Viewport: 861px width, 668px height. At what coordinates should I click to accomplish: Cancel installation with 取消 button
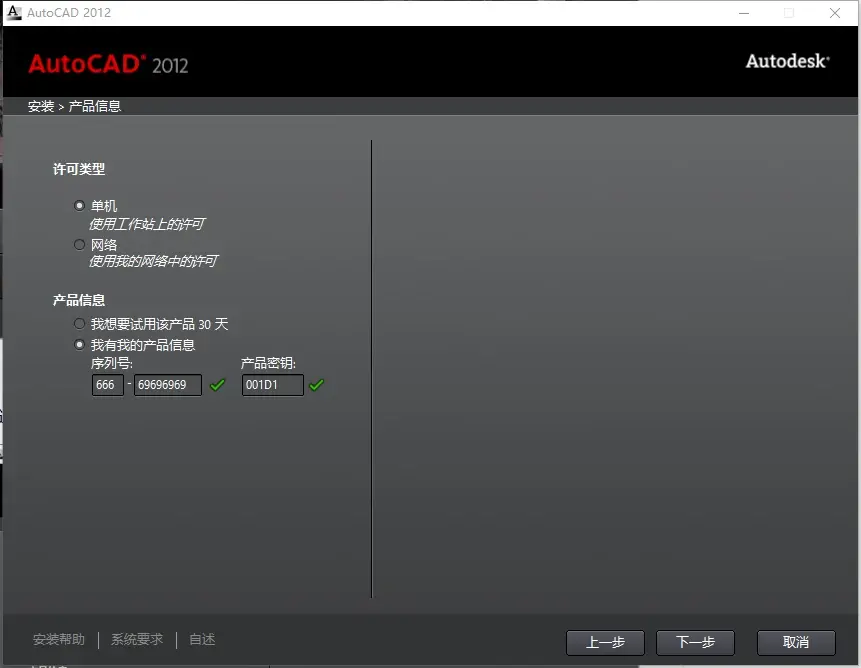[x=796, y=642]
